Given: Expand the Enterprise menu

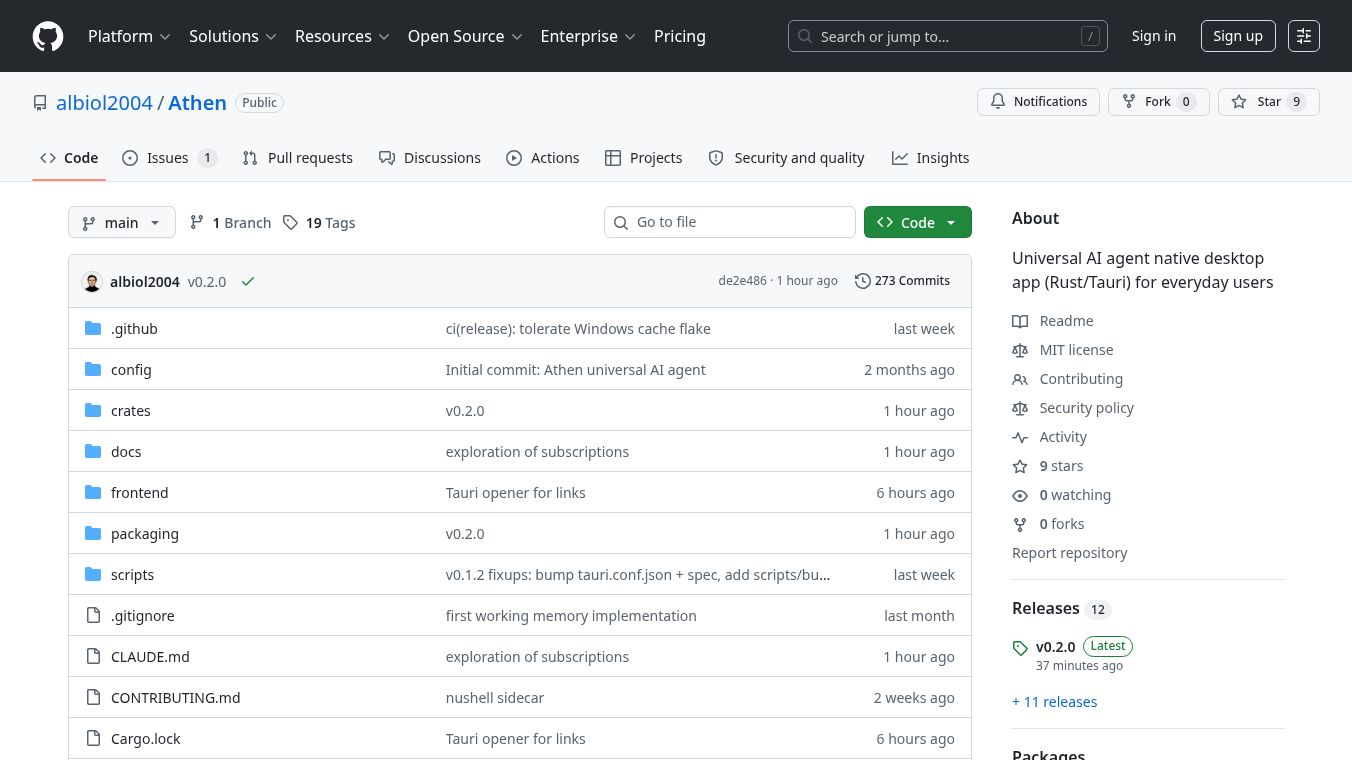Looking at the screenshot, I should point(588,36).
